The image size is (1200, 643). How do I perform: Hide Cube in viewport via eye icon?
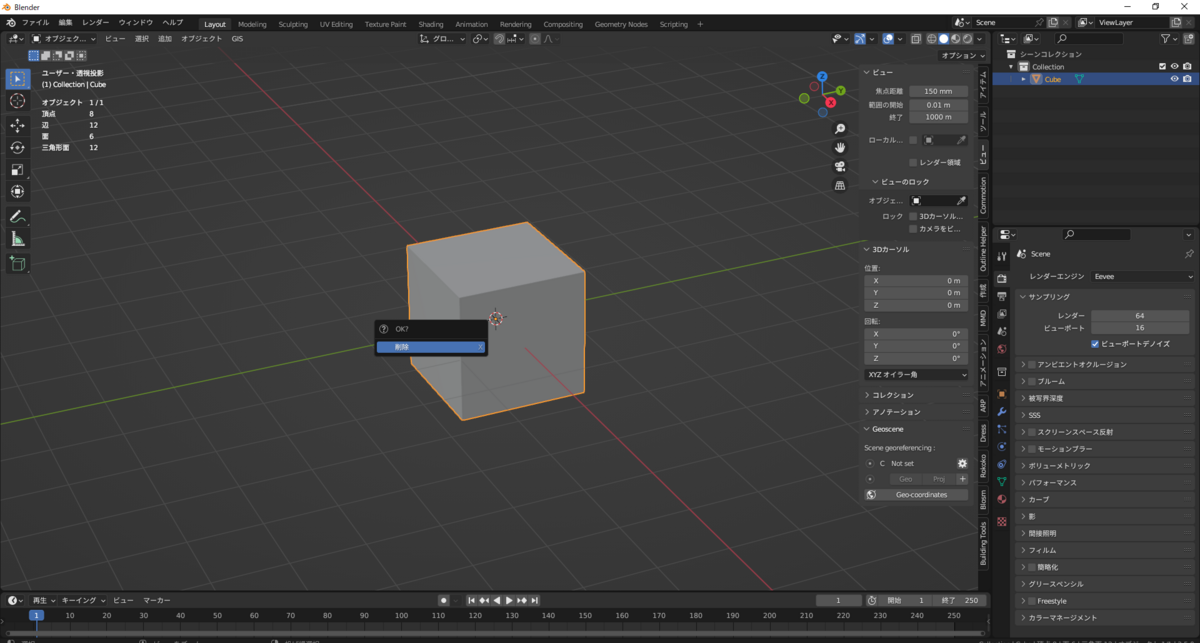(1175, 79)
